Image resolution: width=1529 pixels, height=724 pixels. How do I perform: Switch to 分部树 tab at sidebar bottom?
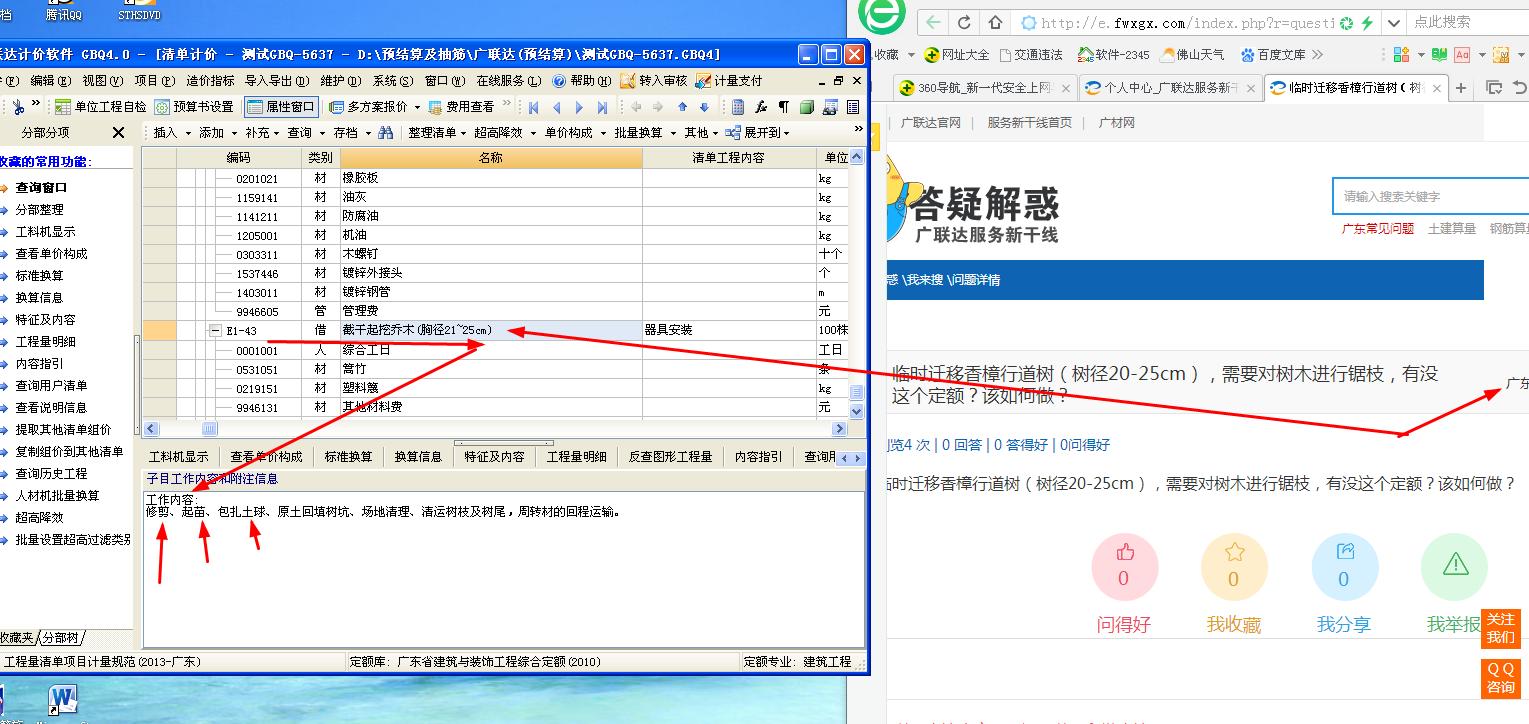click(x=61, y=637)
